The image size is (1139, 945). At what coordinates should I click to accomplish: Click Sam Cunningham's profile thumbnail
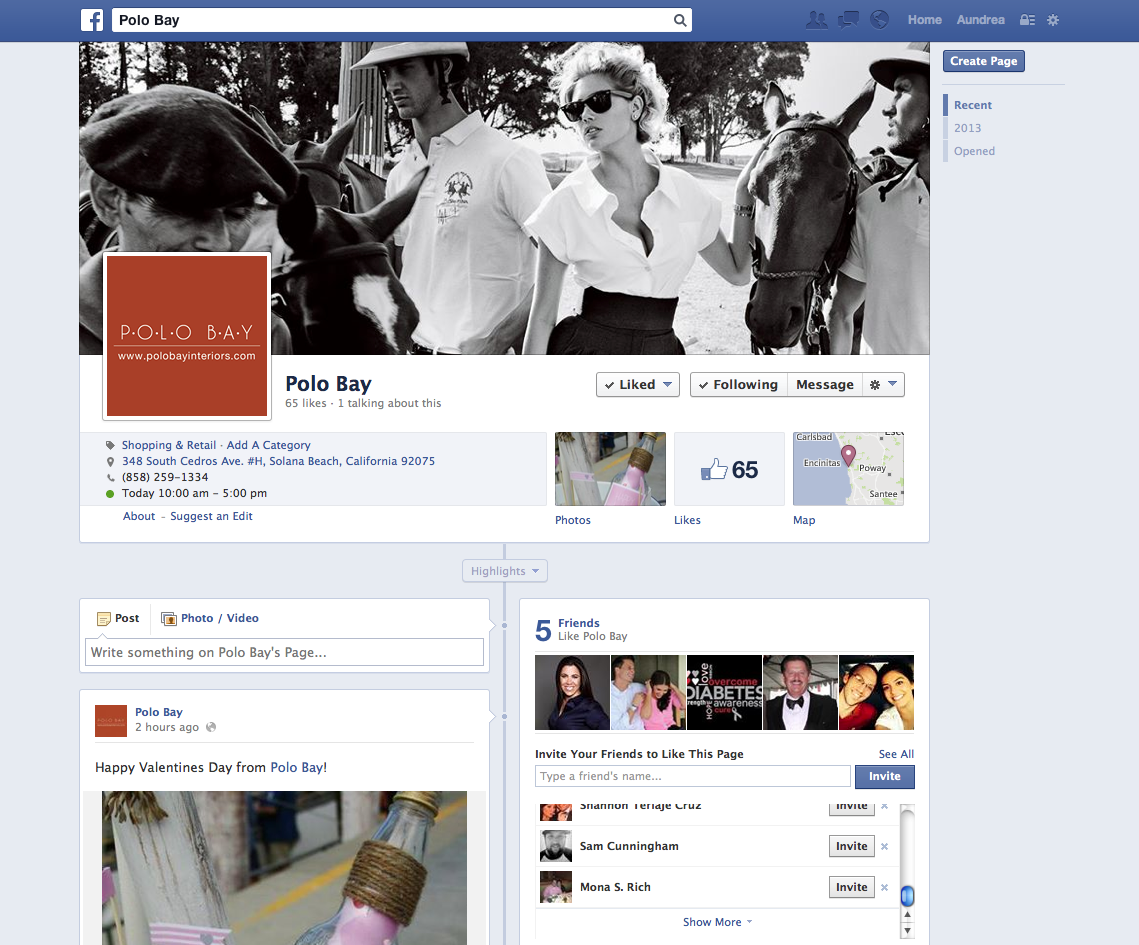point(556,846)
